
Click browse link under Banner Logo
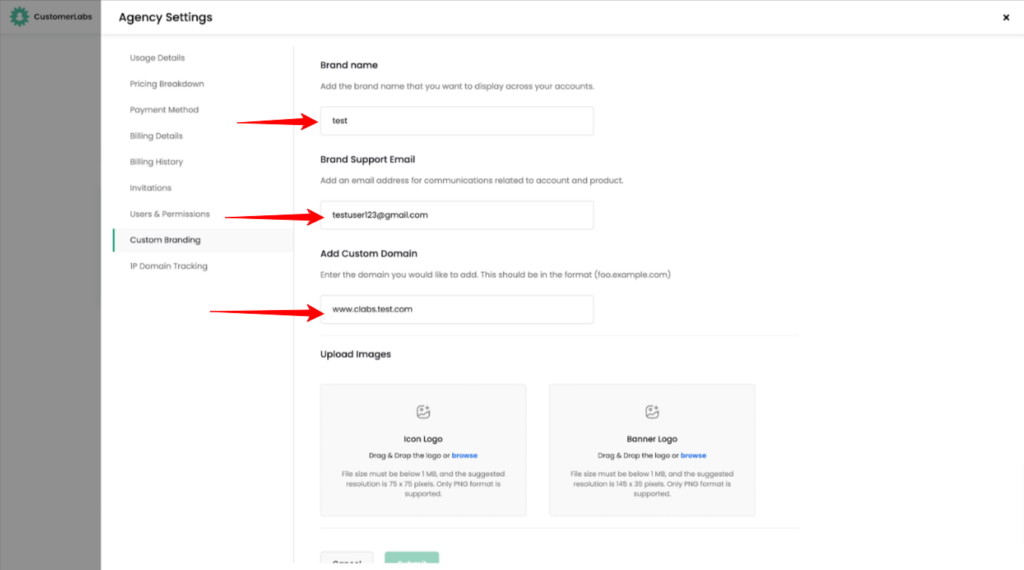pos(693,456)
